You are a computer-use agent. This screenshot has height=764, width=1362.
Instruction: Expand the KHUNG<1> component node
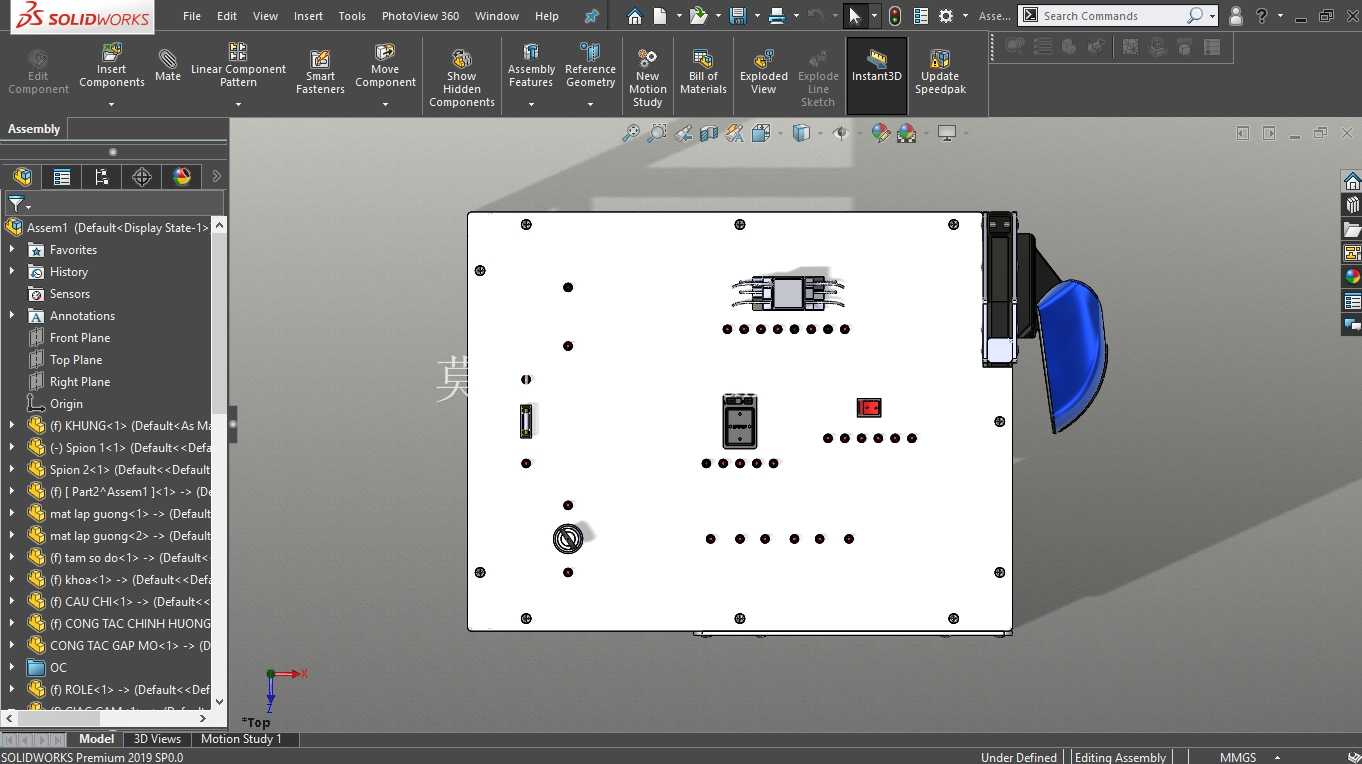click(12, 425)
